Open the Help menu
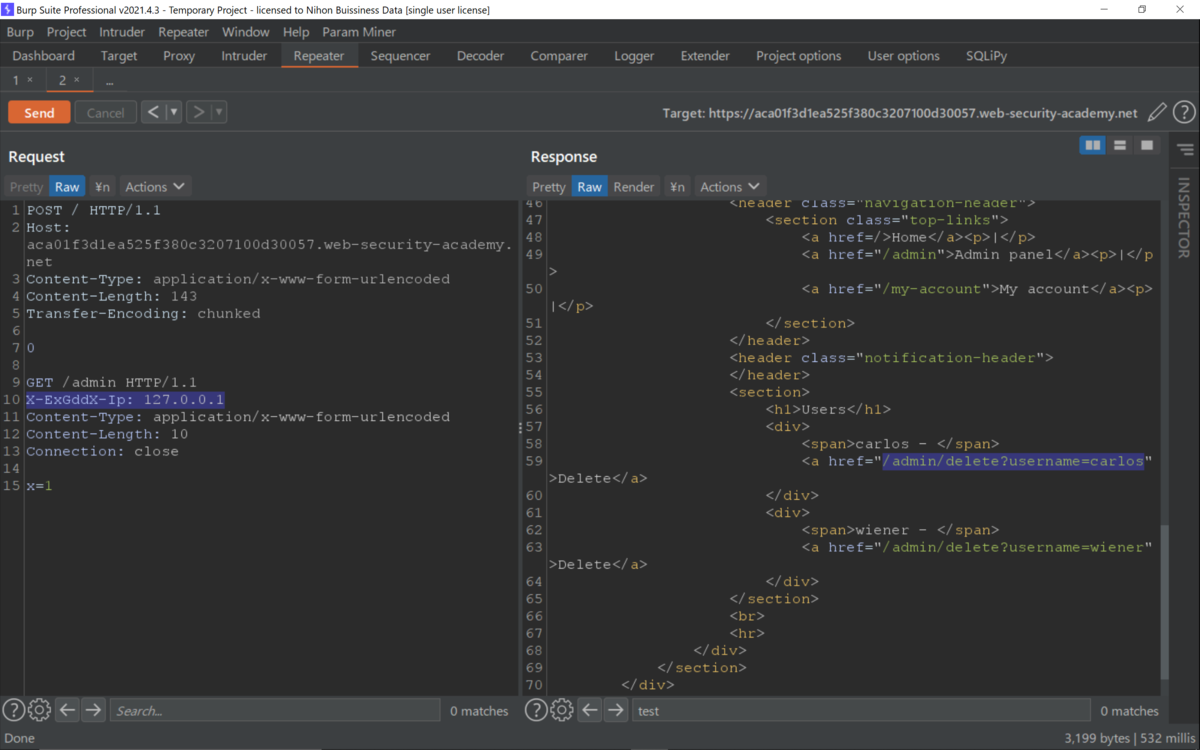Viewport: 1200px width, 750px height. tap(296, 32)
